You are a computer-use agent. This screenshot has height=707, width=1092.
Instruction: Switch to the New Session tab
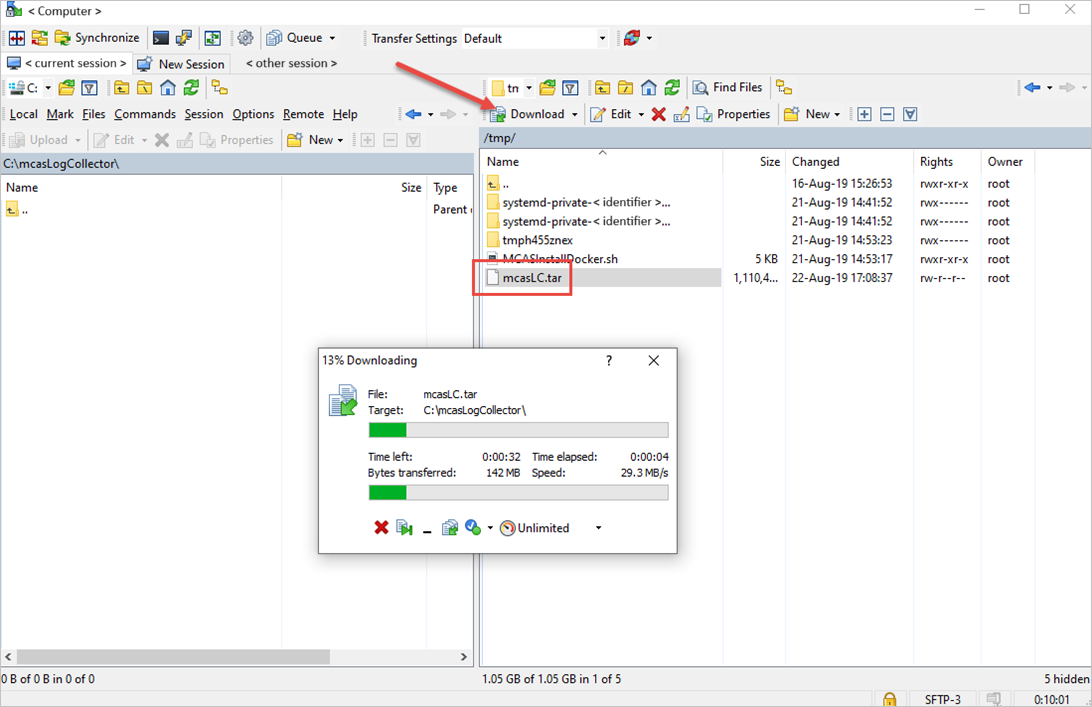[181, 63]
